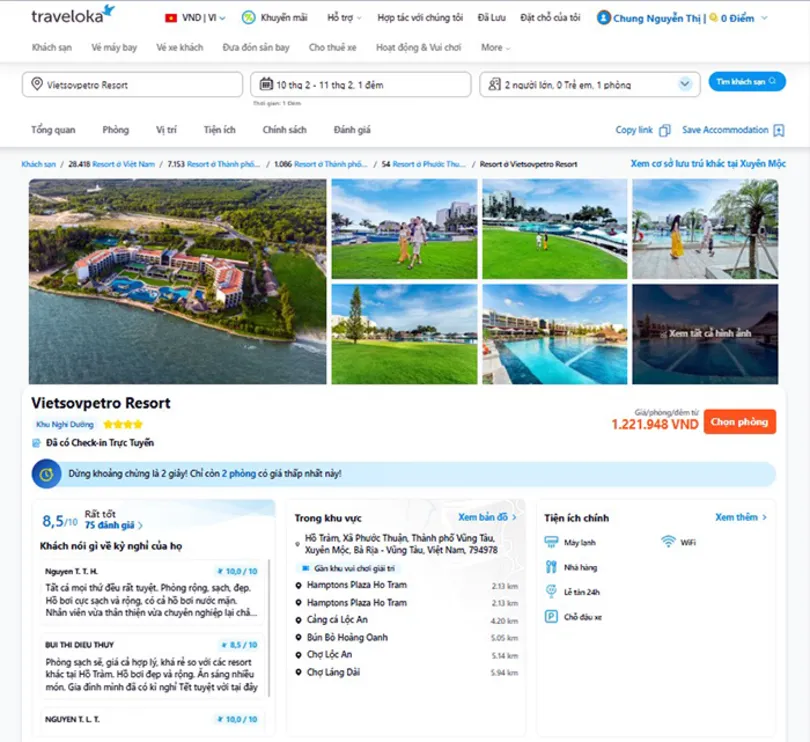The image size is (810, 742).
Task: Expand the Hỗ trợ support menu
Action: [x=343, y=18]
